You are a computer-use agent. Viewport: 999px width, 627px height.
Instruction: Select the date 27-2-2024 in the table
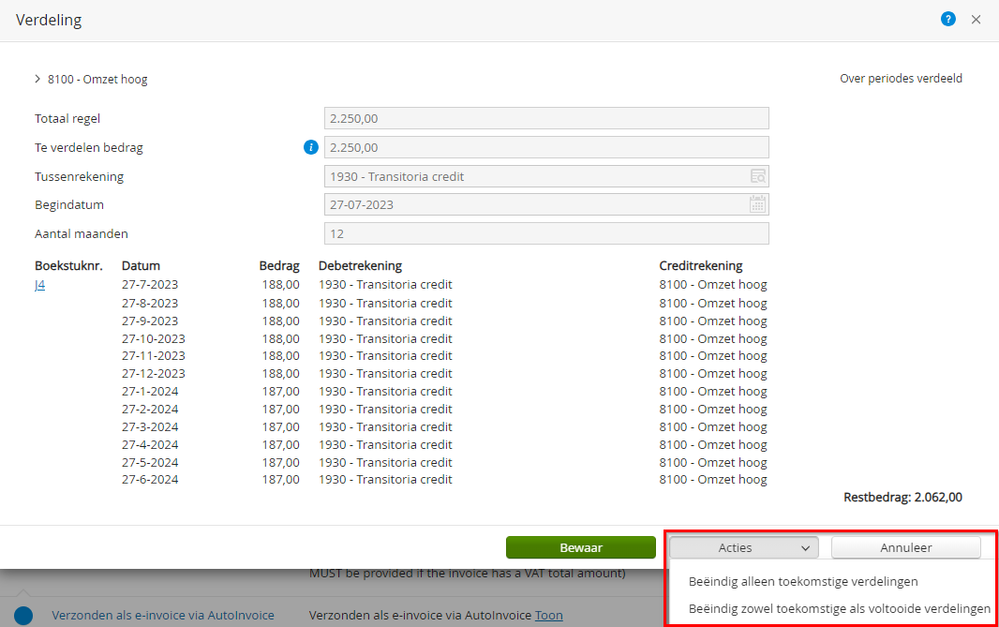(150, 409)
